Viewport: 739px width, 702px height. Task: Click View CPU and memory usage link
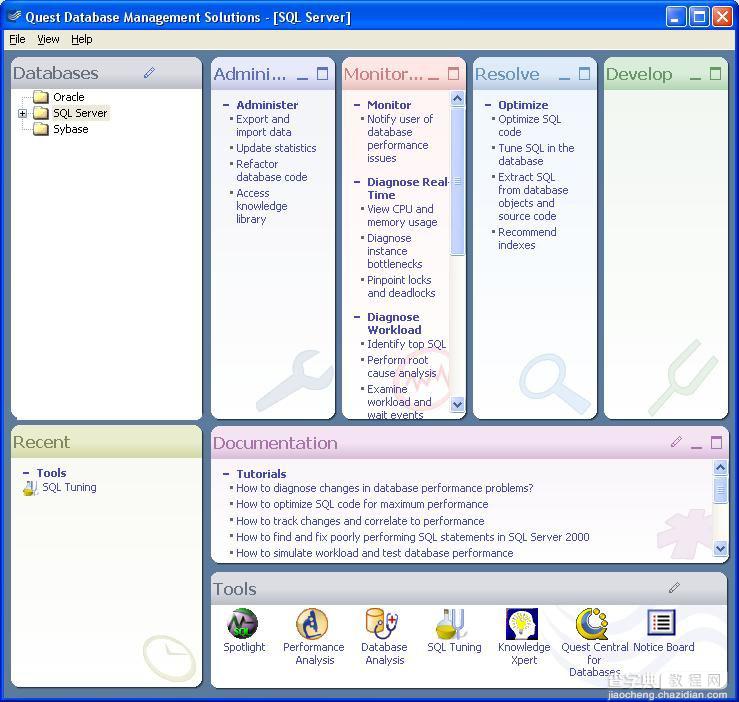point(402,215)
